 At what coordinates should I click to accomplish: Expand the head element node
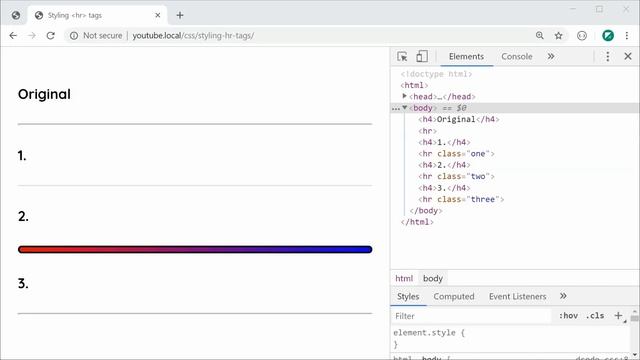pos(404,96)
